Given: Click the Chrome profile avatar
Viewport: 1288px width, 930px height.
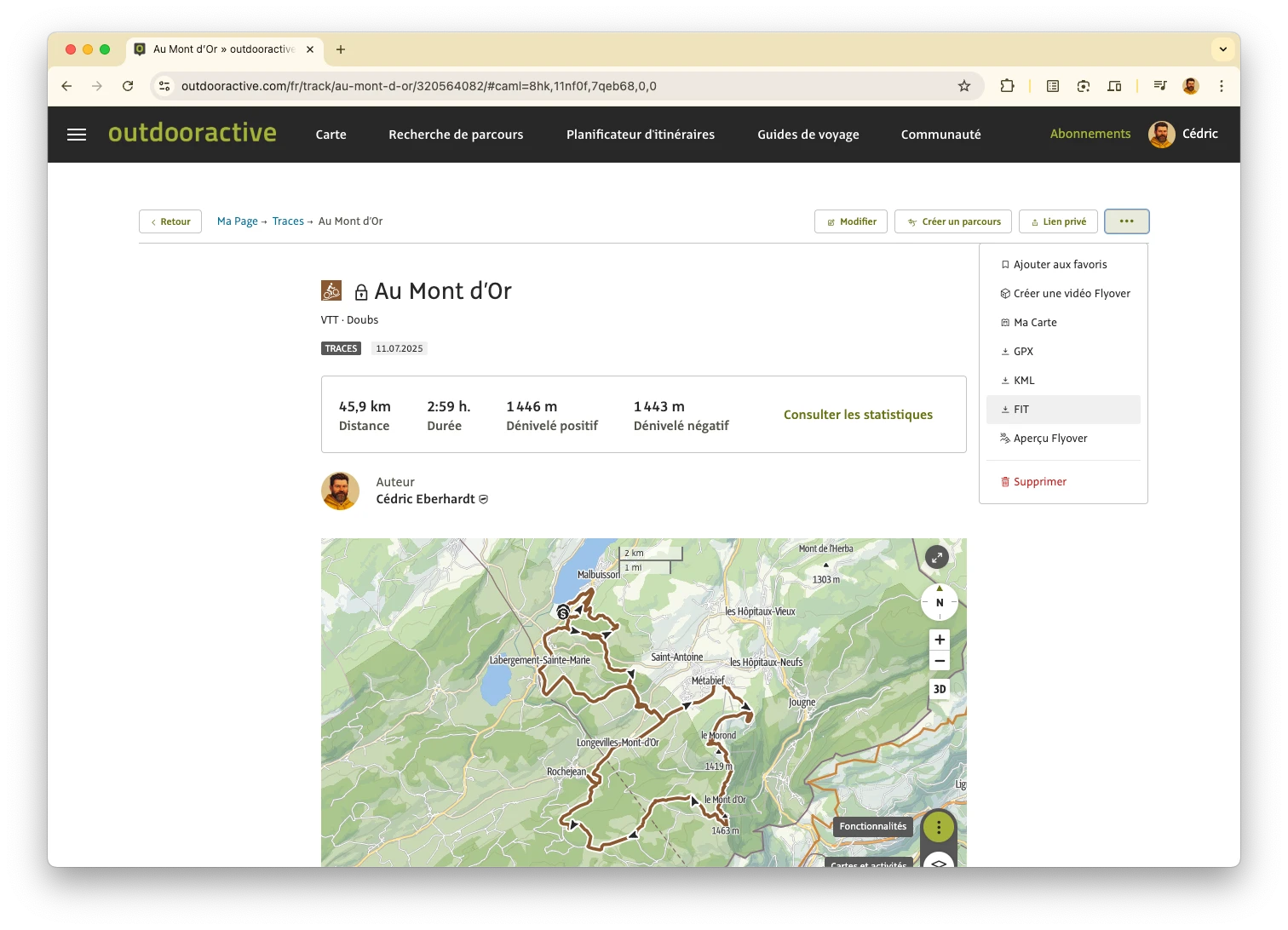Looking at the screenshot, I should pyautogui.click(x=1191, y=86).
